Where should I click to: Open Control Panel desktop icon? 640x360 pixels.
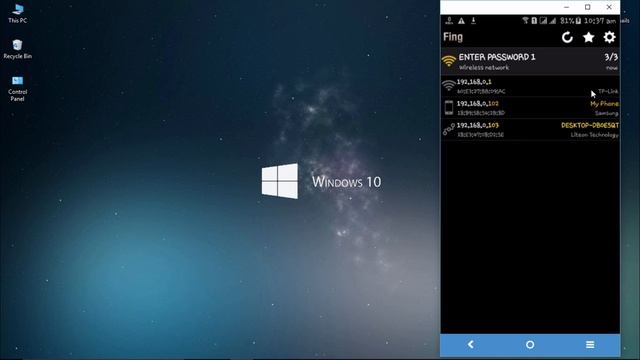tap(18, 89)
